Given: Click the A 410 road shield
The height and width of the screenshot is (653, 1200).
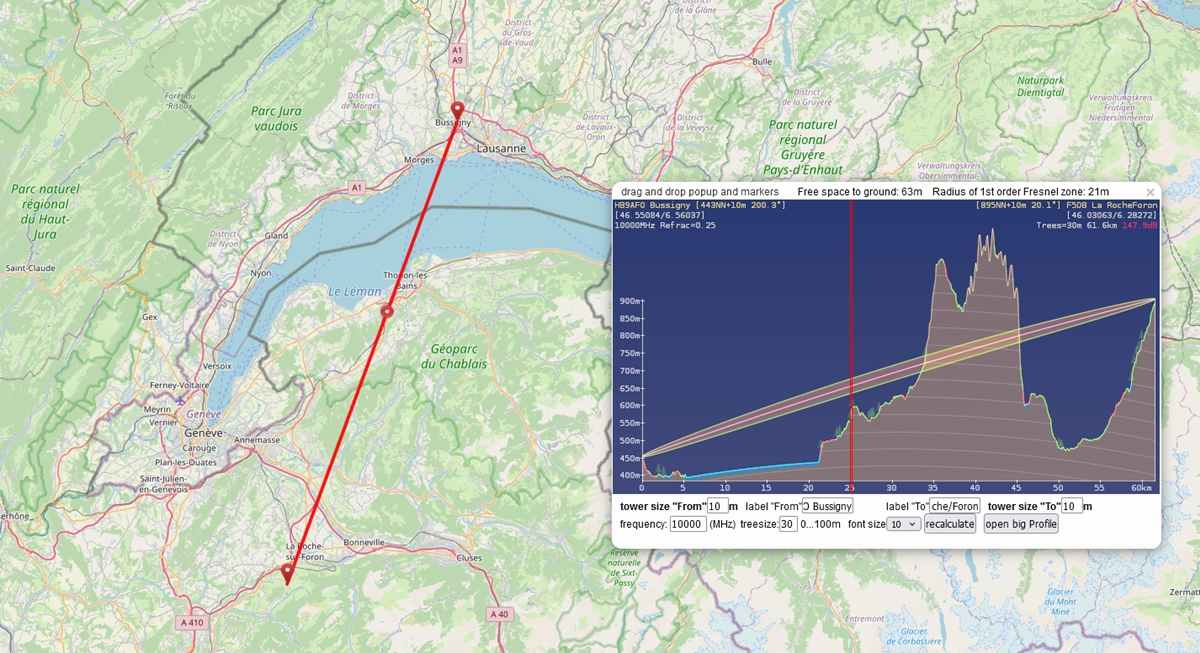Looking at the screenshot, I should coord(193,622).
